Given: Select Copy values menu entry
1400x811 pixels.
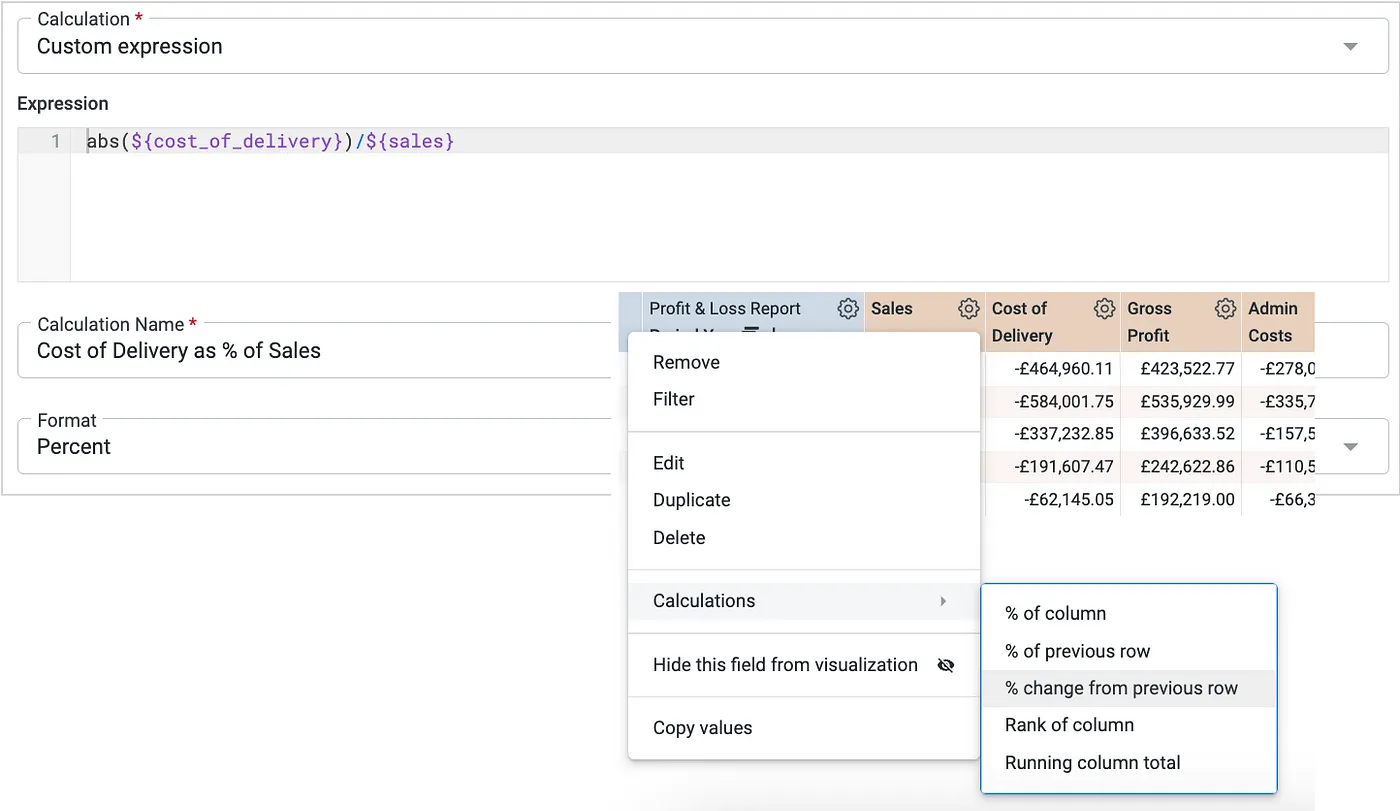Looking at the screenshot, I should click(x=702, y=728).
